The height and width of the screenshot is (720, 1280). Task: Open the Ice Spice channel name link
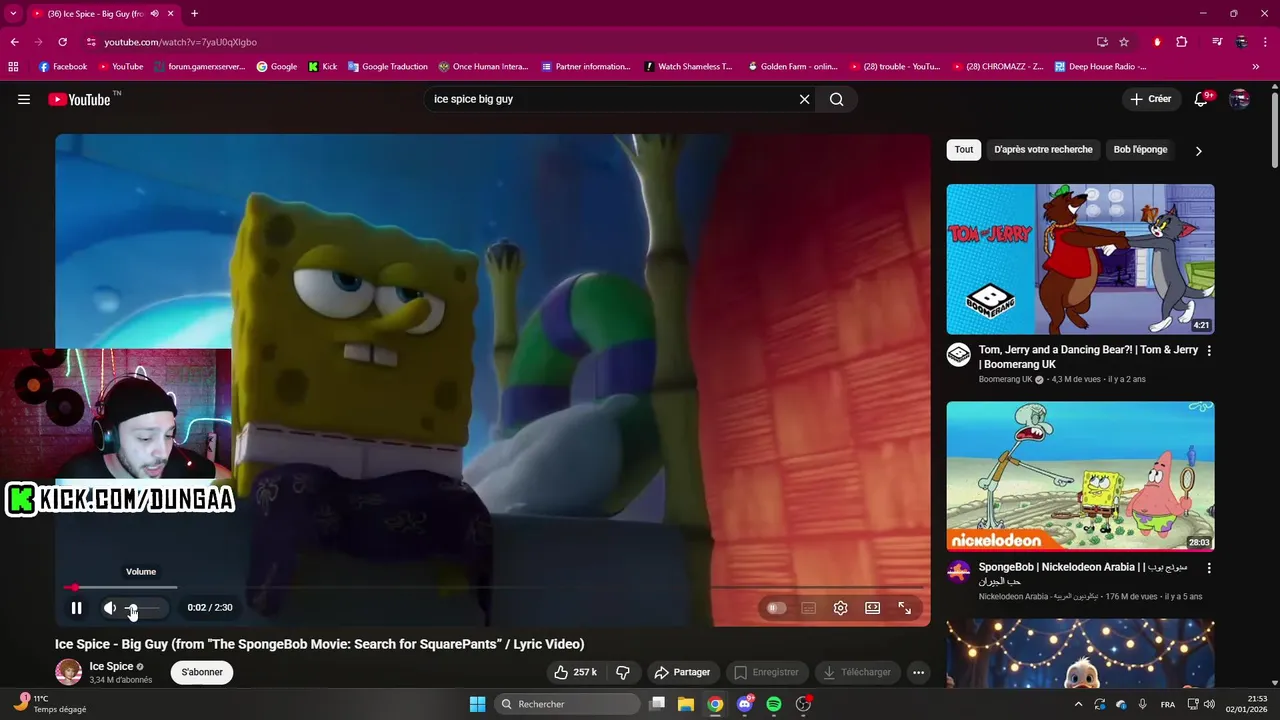click(111, 666)
